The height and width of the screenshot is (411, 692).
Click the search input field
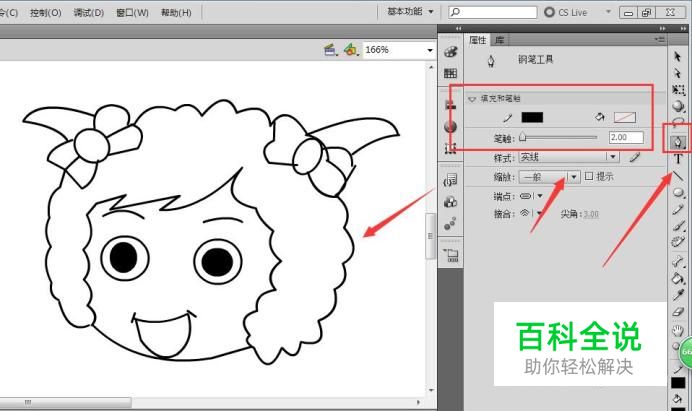click(x=493, y=12)
